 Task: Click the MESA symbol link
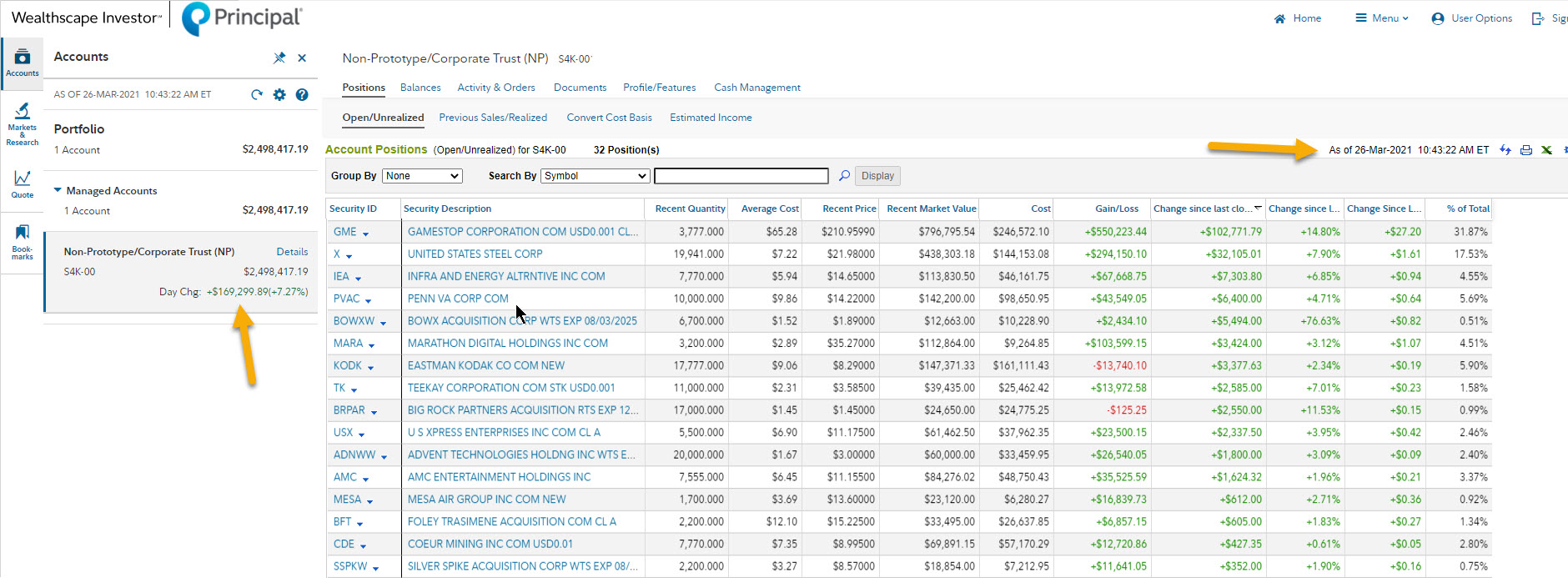coord(347,500)
